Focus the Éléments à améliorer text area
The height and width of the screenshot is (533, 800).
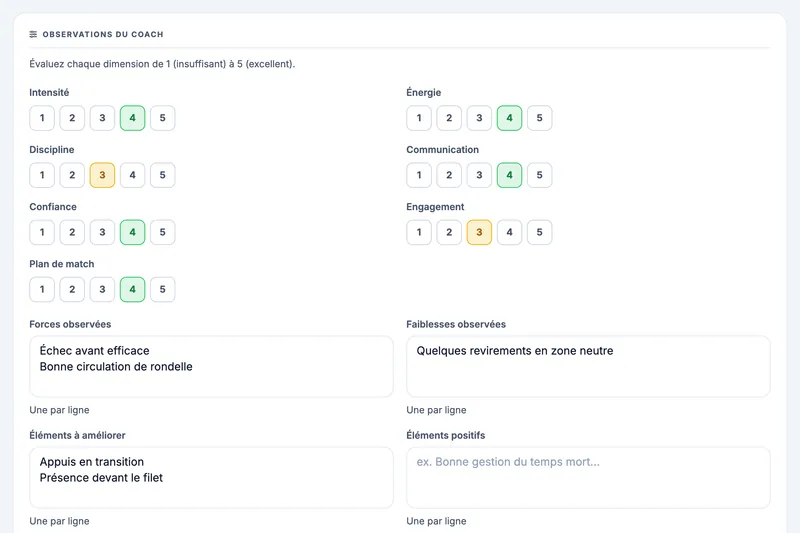point(211,477)
